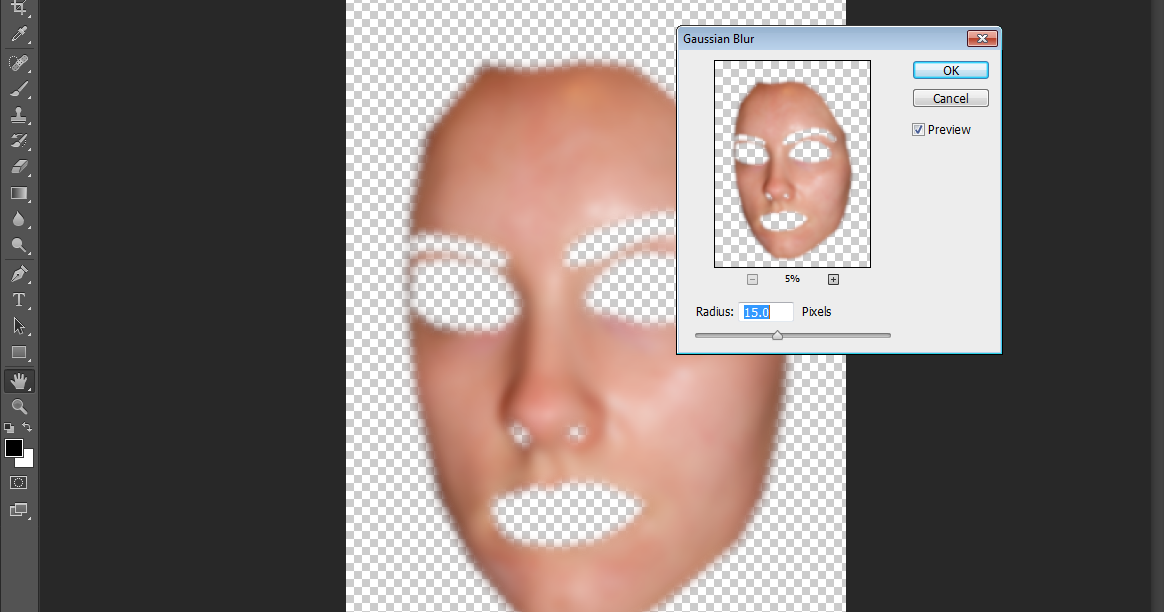
Task: Zoom in the blur preview with plus button
Action: click(833, 279)
